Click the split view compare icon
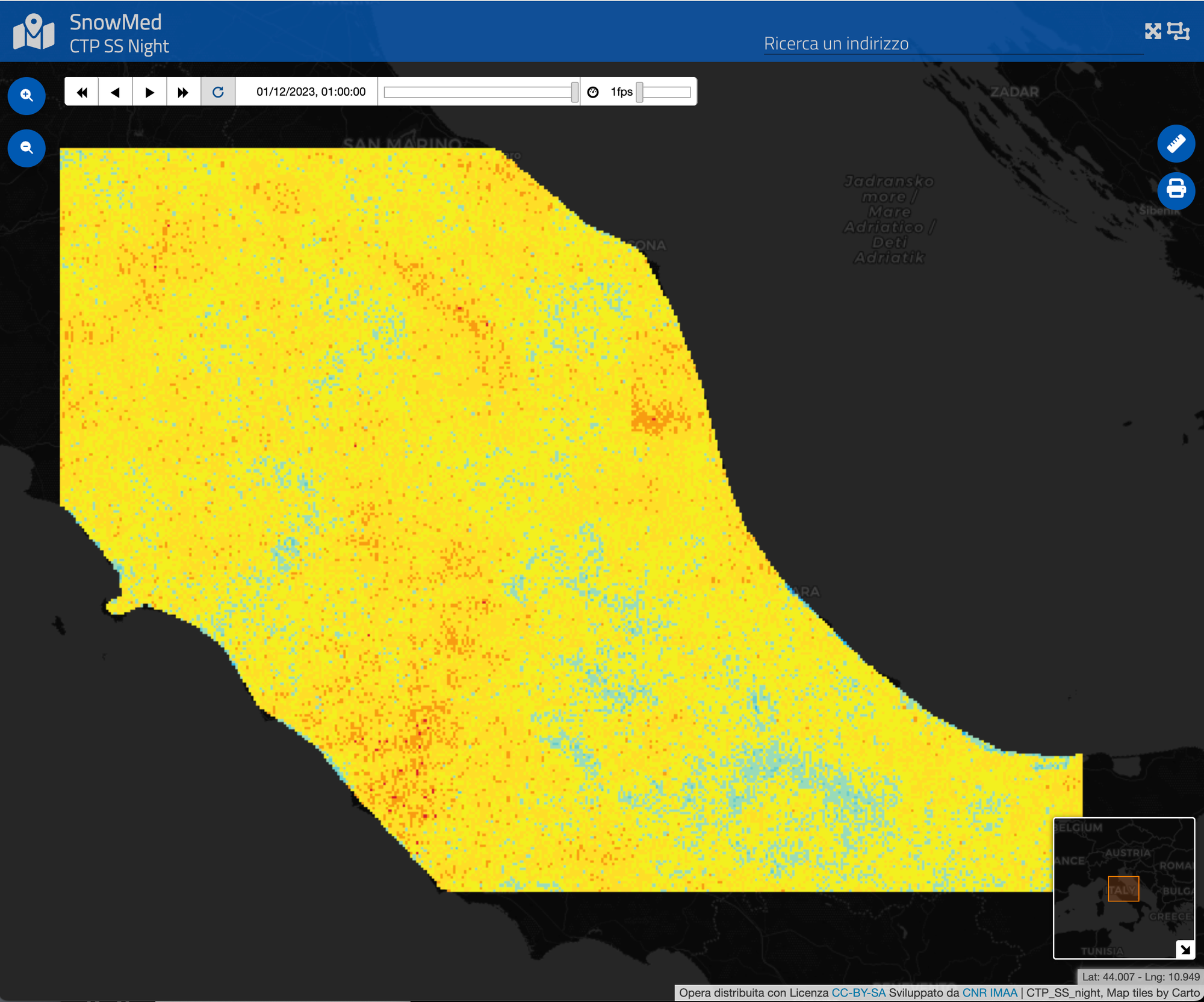This screenshot has width=1204, height=1002. click(1178, 31)
